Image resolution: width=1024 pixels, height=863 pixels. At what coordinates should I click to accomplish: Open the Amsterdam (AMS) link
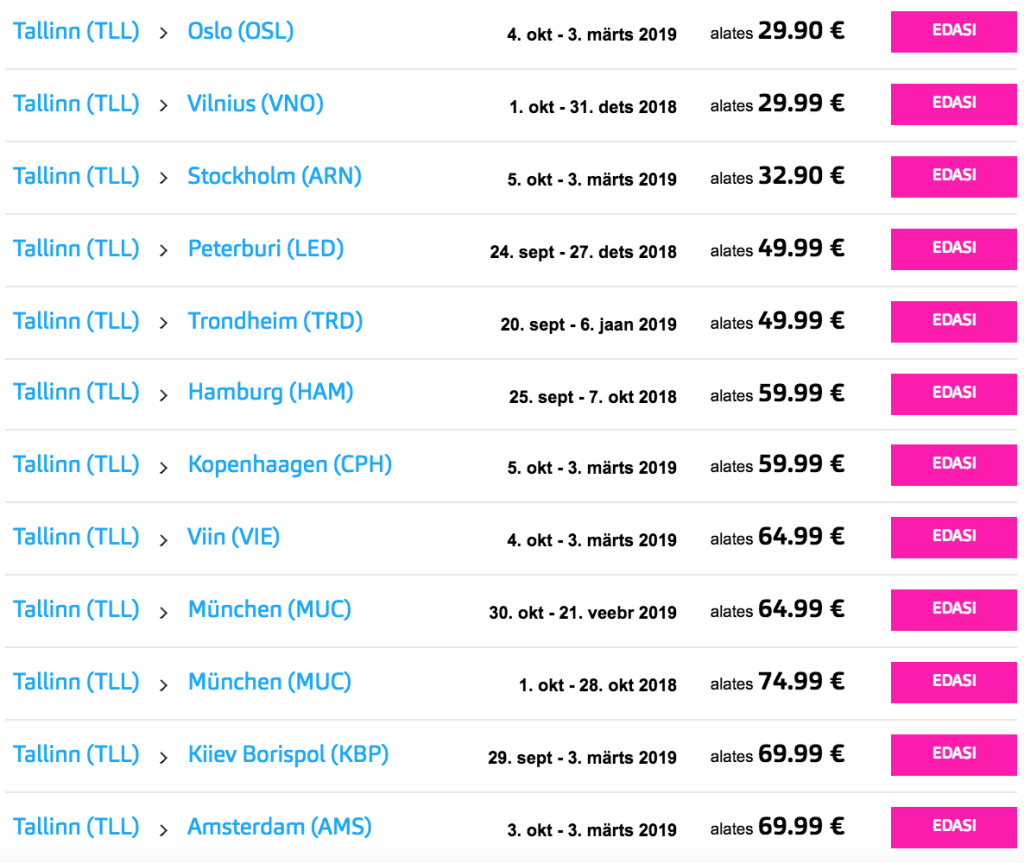(280, 827)
